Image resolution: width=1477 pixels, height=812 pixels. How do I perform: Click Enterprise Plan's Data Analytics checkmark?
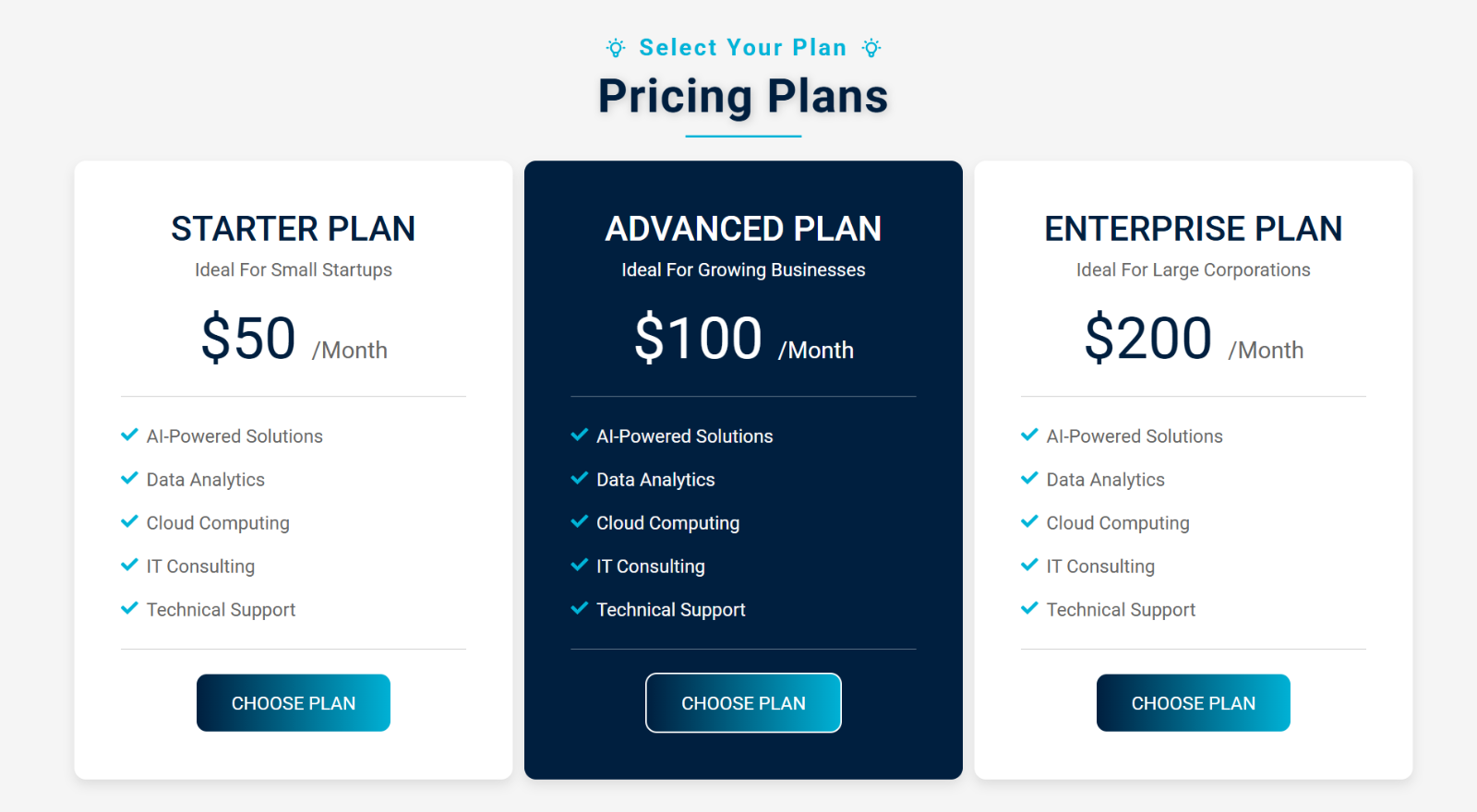tap(1029, 479)
